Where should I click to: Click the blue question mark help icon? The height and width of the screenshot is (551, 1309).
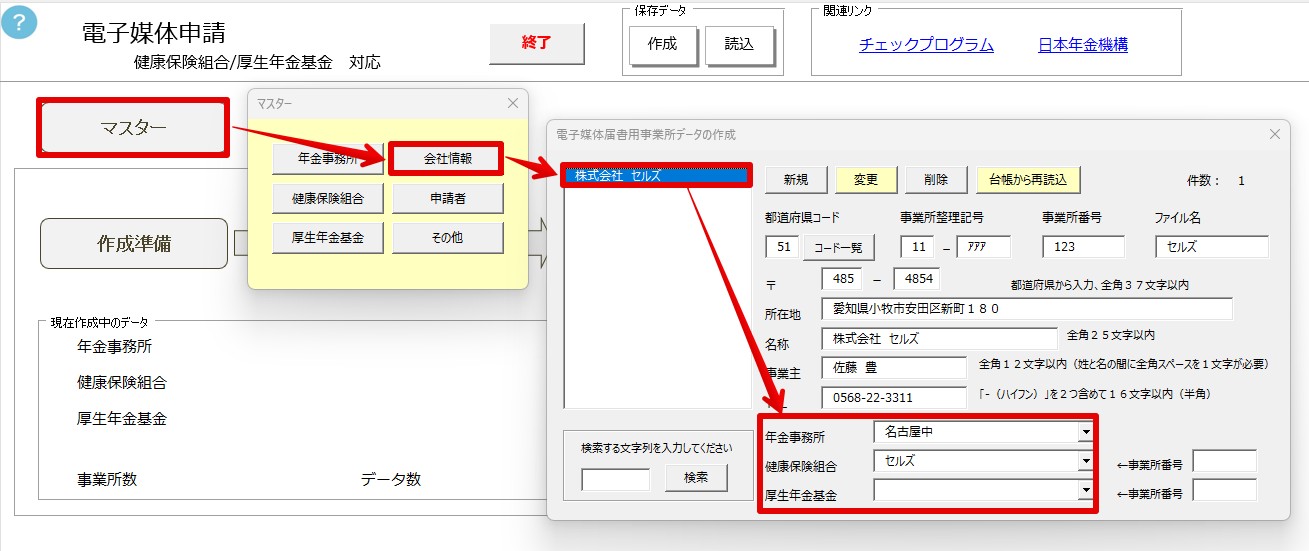19,22
